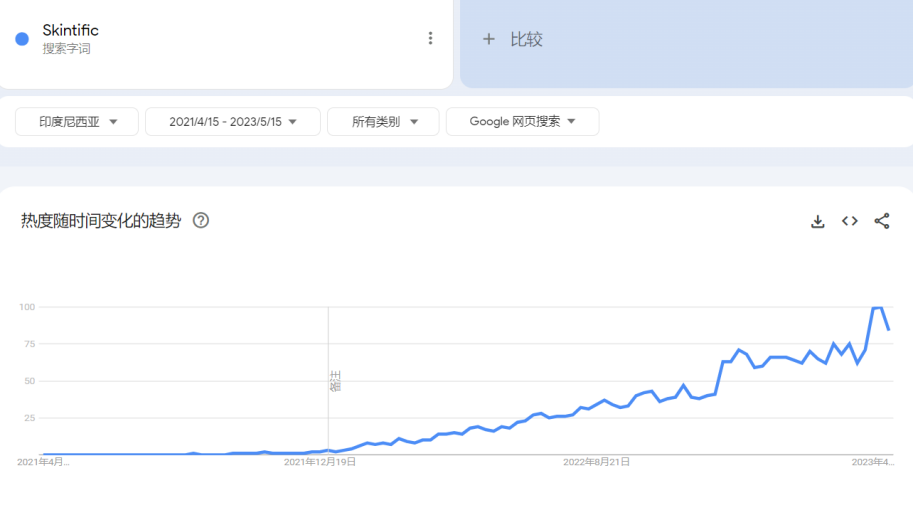Image resolution: width=913 pixels, height=515 pixels.
Task: Open the Google 网页搜索 search type dropdown
Action: 522,122
